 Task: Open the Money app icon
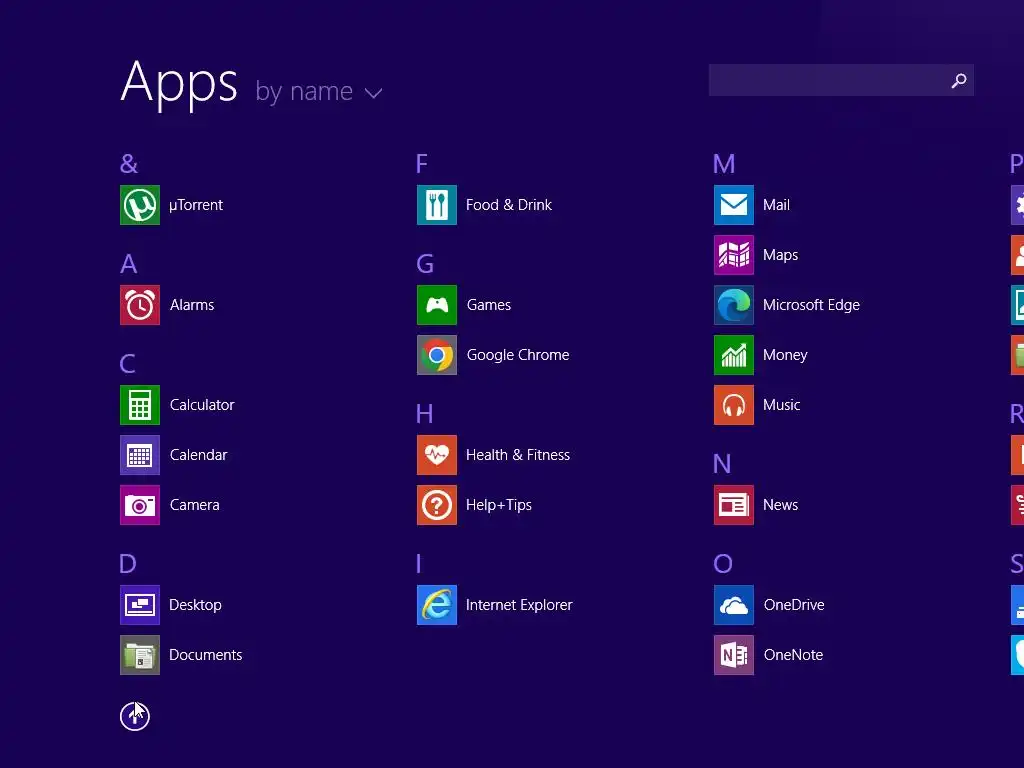tap(734, 355)
